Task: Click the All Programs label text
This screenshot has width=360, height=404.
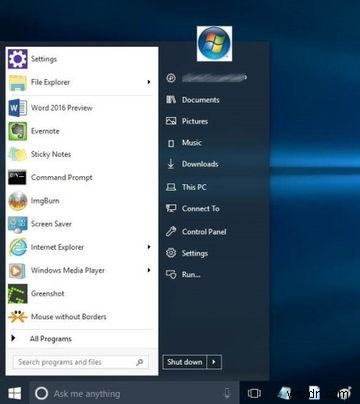Action: click(51, 339)
